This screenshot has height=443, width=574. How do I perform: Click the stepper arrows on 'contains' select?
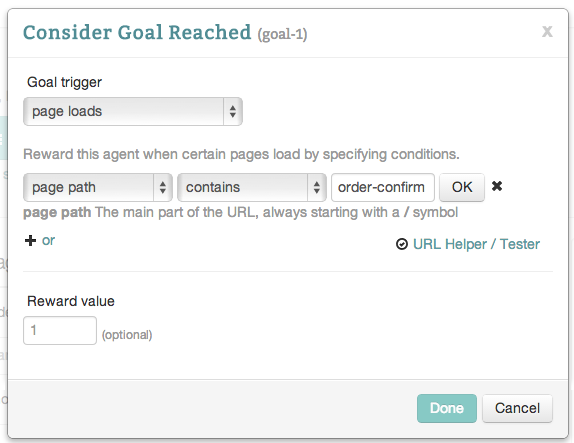317,187
